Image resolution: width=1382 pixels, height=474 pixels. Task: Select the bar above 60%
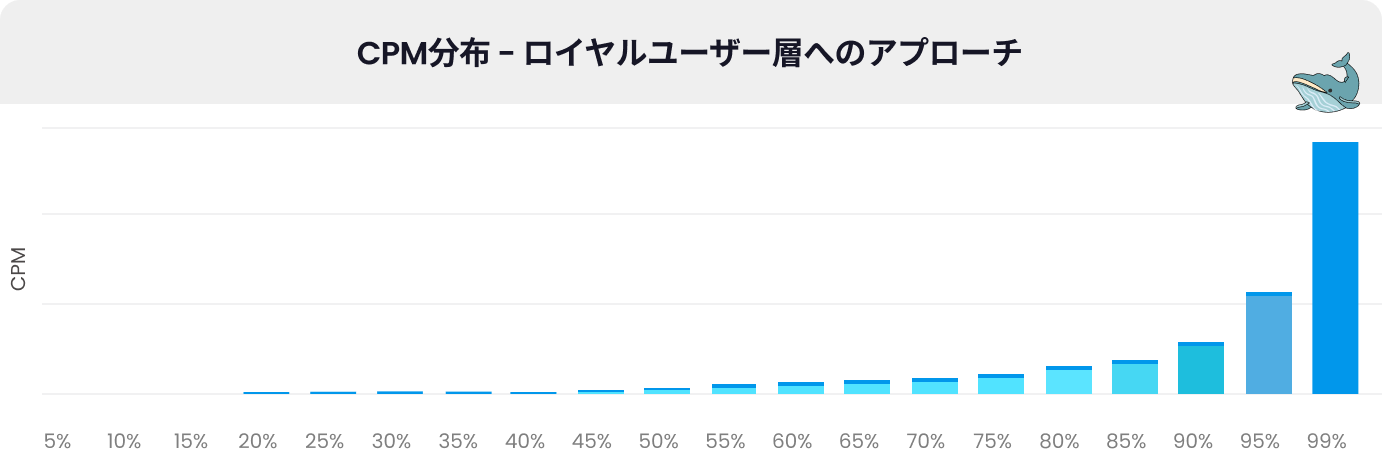tap(800, 388)
